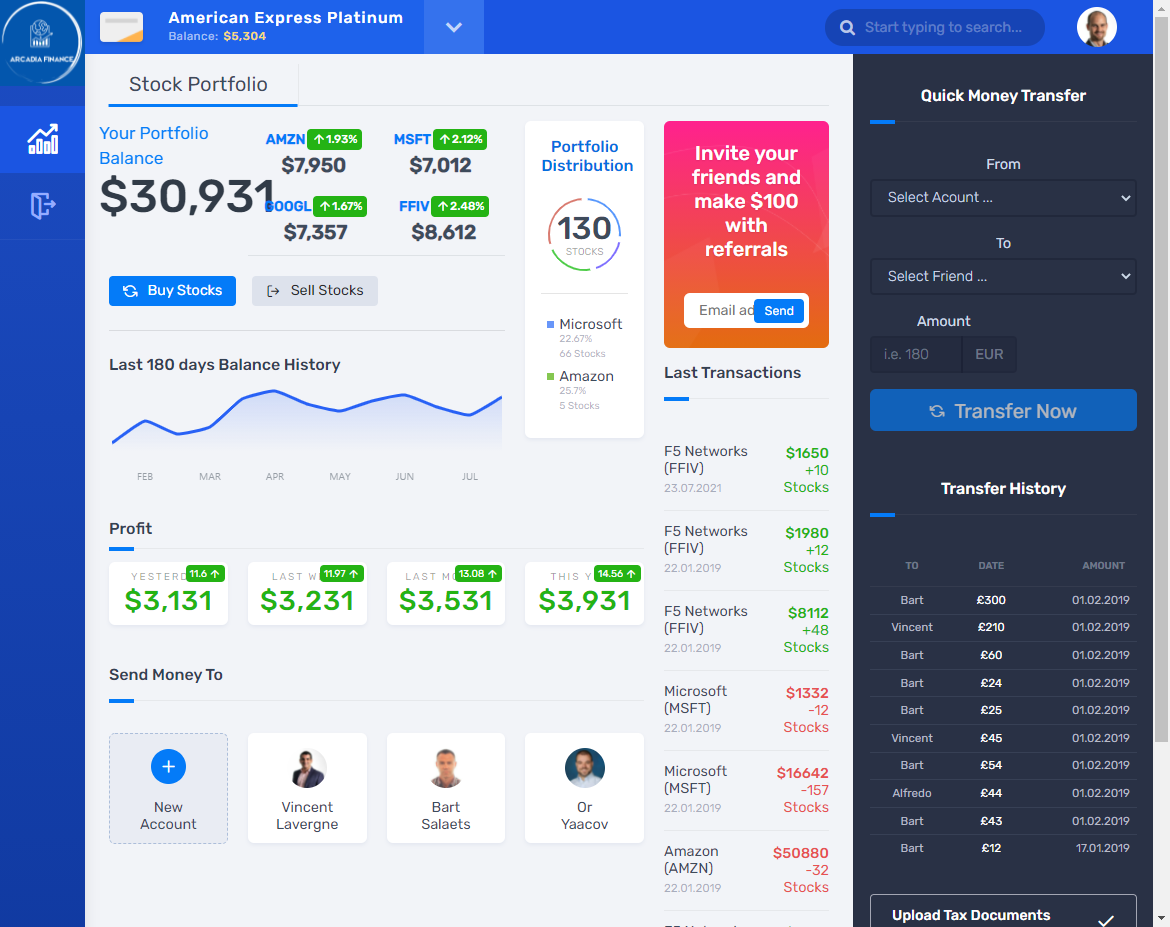Screen dimensions: 1170x927
Task: Click the Microsoft blue legend swatch
Action: point(551,325)
